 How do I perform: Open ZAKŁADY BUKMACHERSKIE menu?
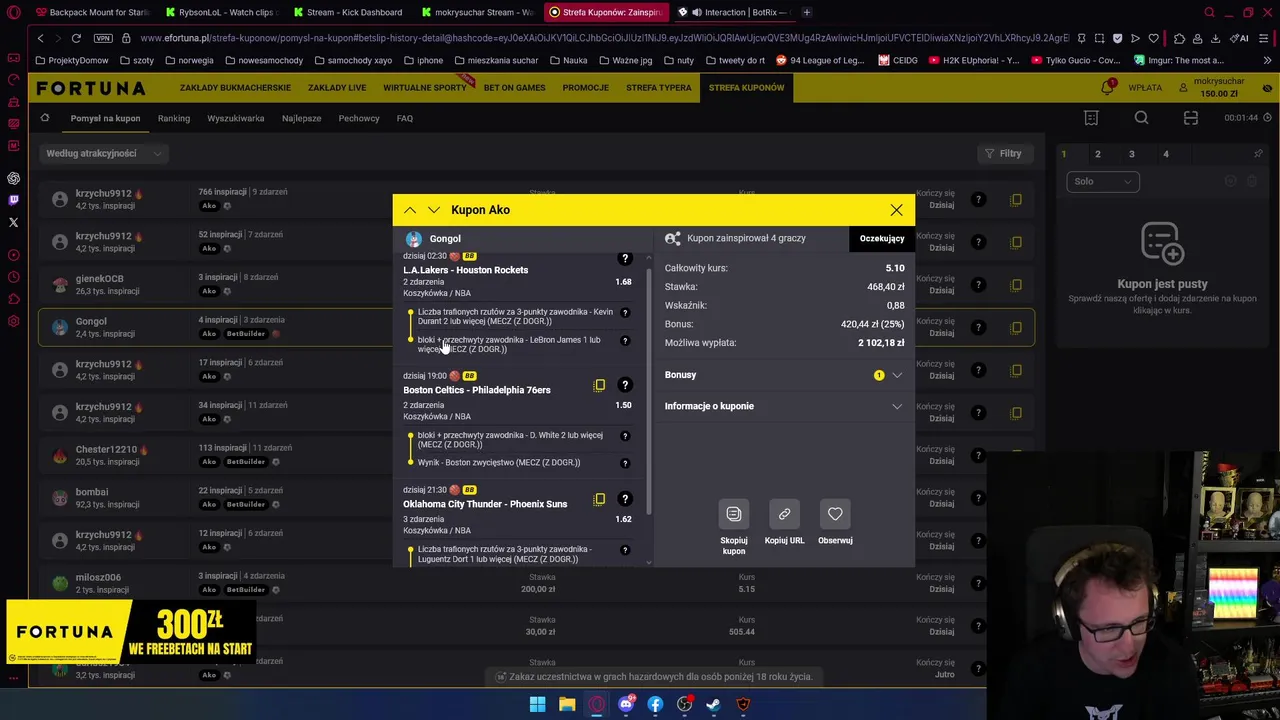pos(235,88)
